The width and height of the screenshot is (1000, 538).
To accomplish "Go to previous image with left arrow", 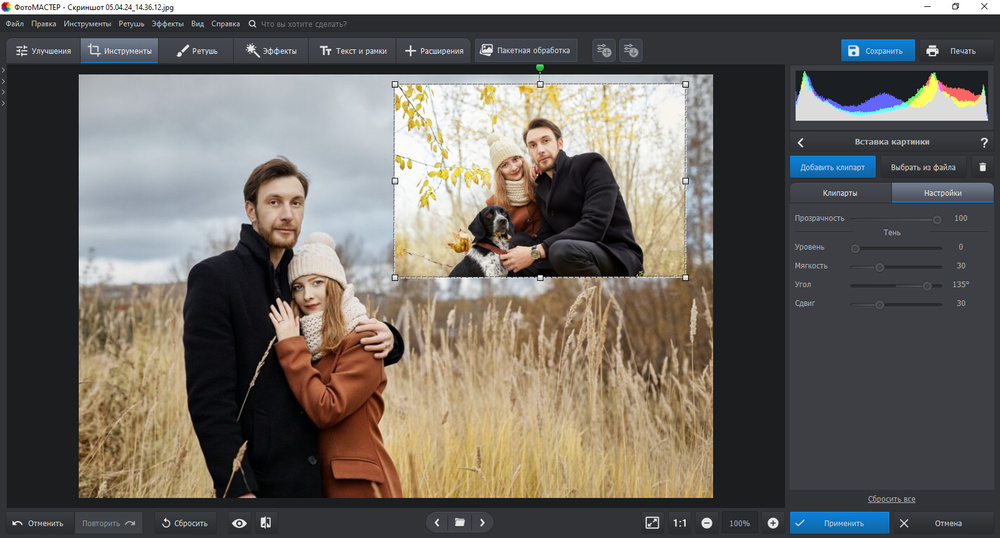I will (437, 522).
